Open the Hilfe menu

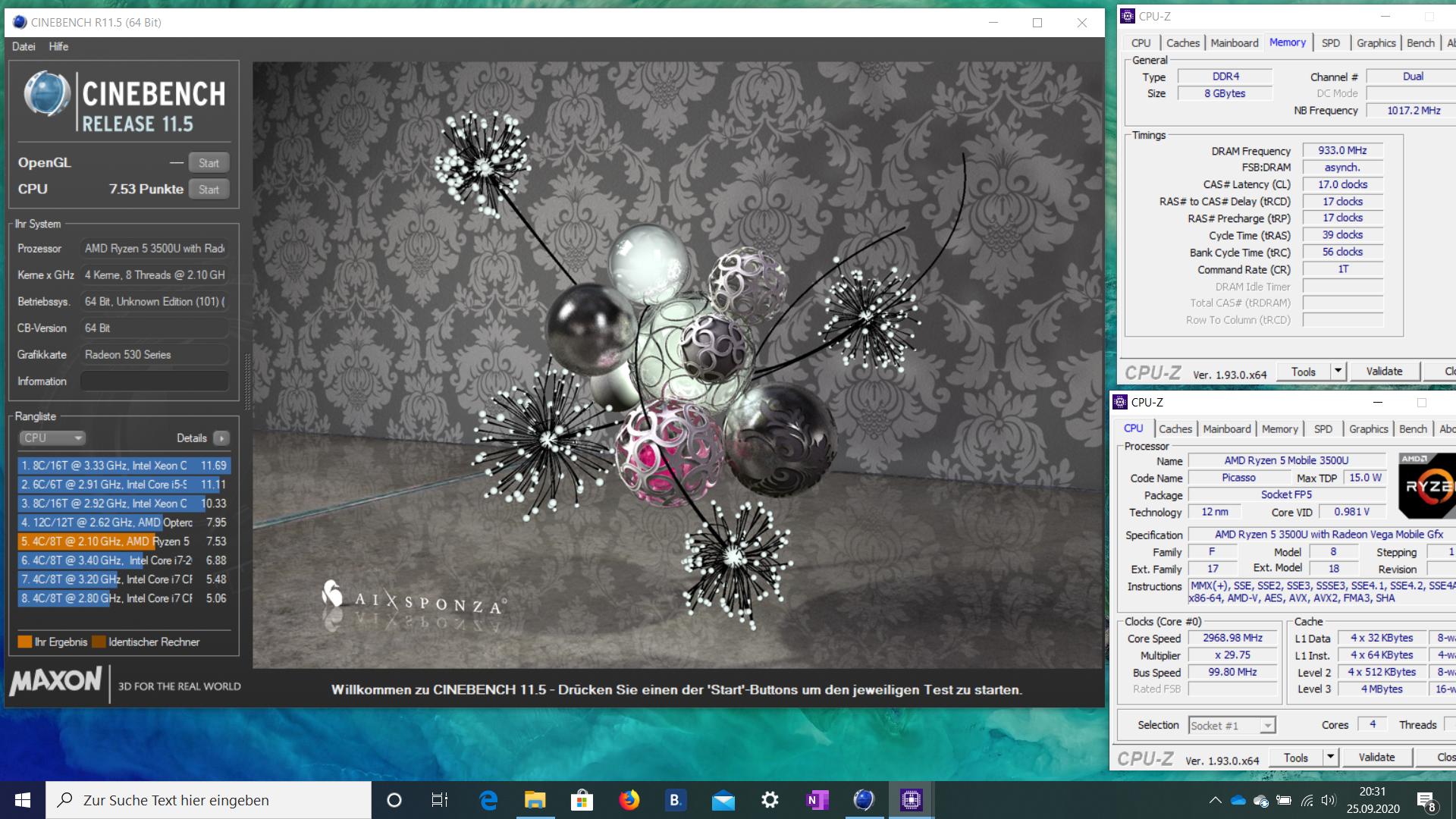pos(58,46)
